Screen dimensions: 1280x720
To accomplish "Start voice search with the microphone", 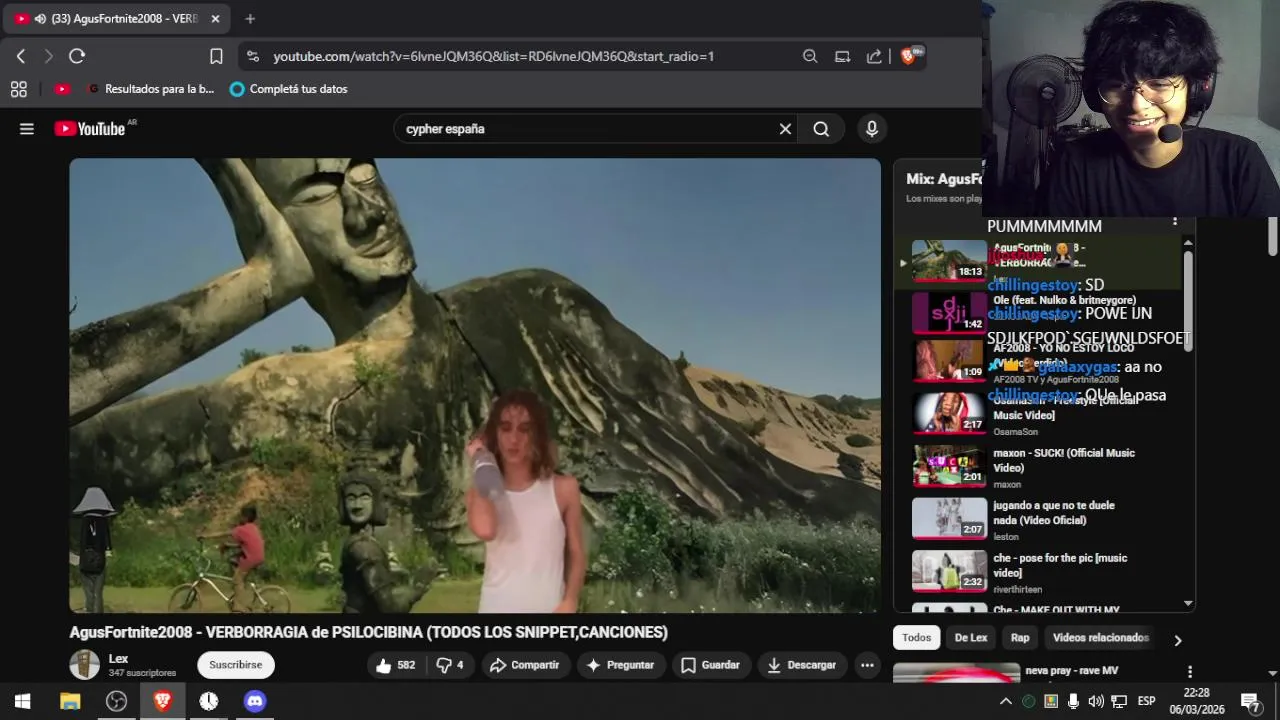I will [x=872, y=129].
